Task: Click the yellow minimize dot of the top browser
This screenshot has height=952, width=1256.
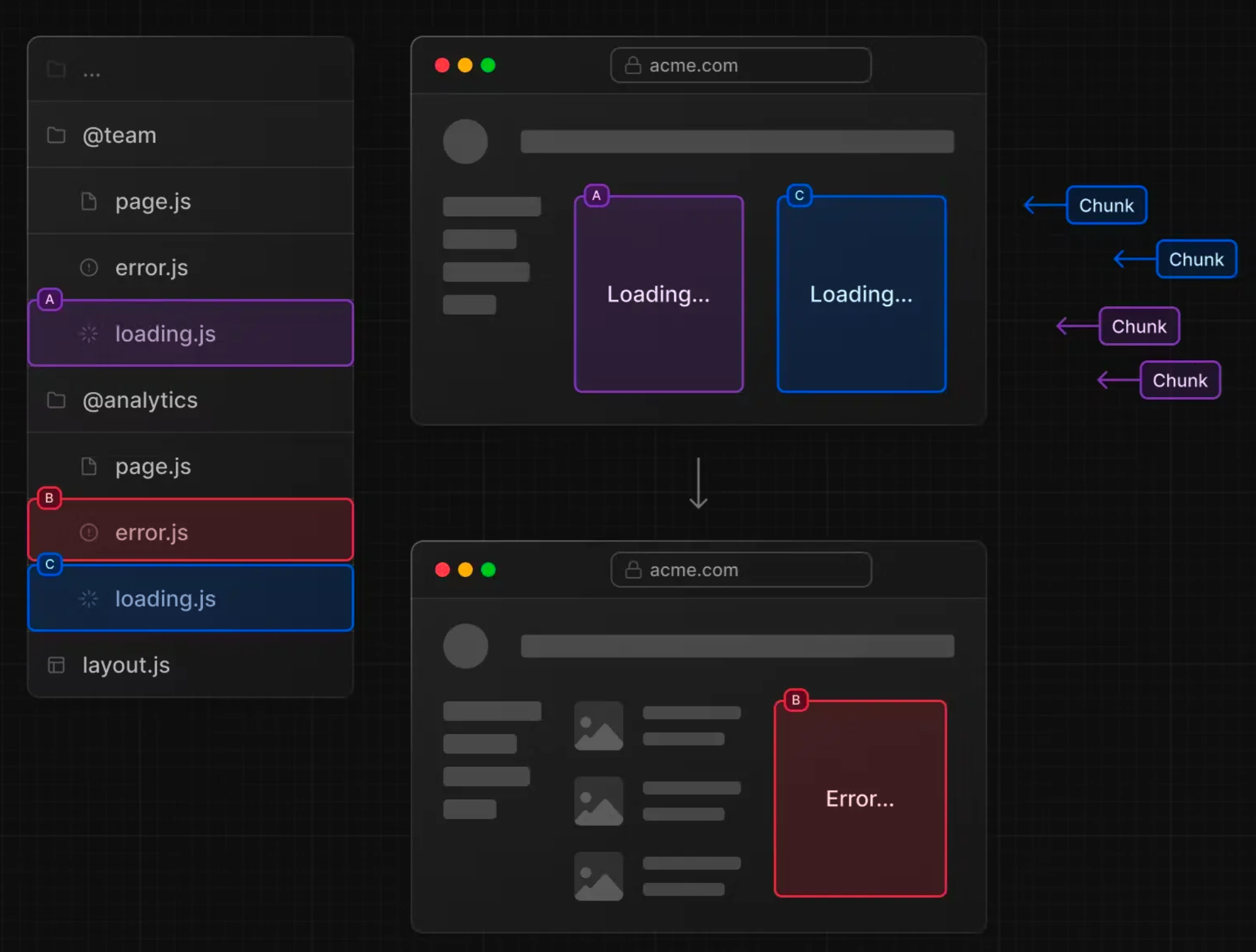Action: click(x=465, y=65)
